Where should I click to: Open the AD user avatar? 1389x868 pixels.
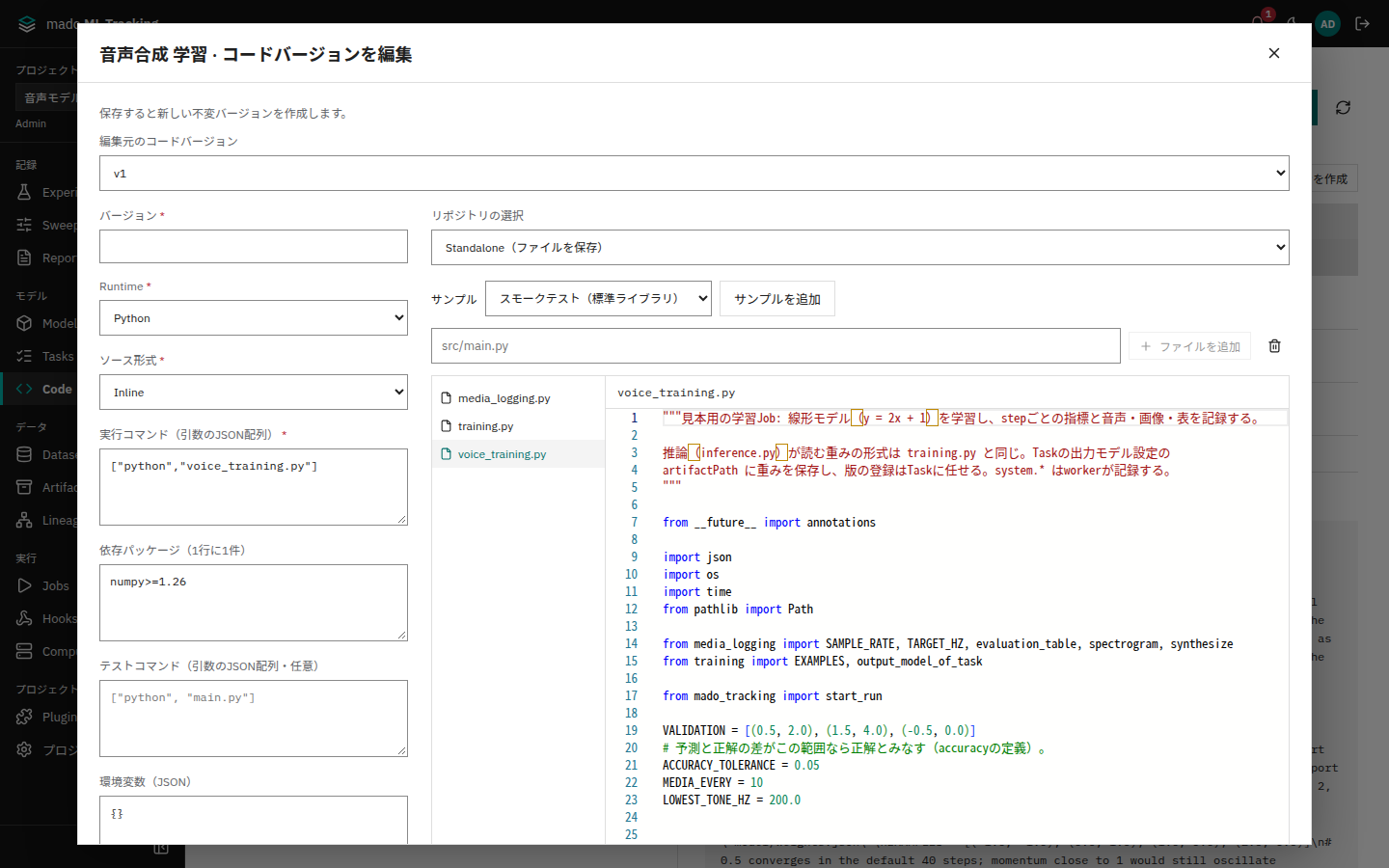tap(1328, 23)
